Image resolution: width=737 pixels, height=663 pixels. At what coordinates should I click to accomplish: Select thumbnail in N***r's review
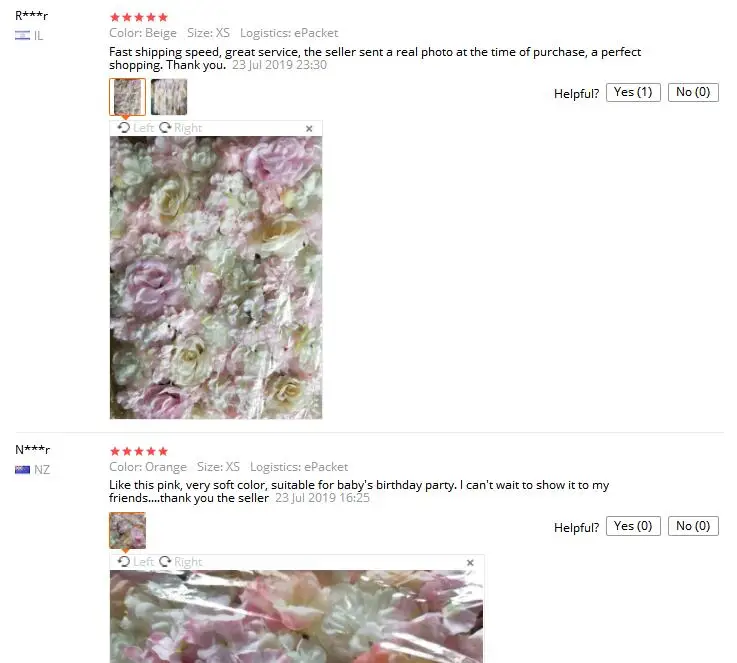tap(127, 530)
